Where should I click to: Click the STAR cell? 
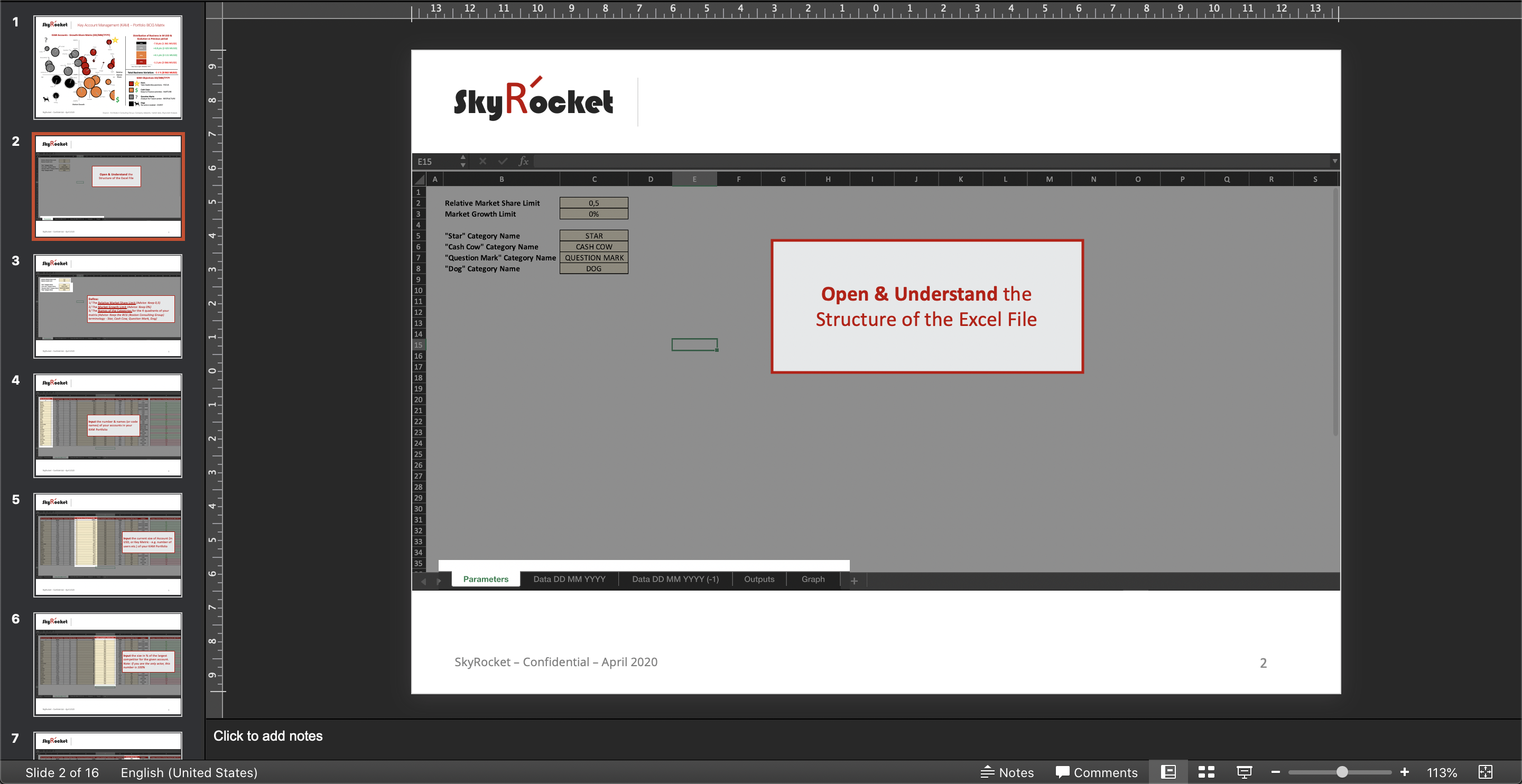[594, 236]
